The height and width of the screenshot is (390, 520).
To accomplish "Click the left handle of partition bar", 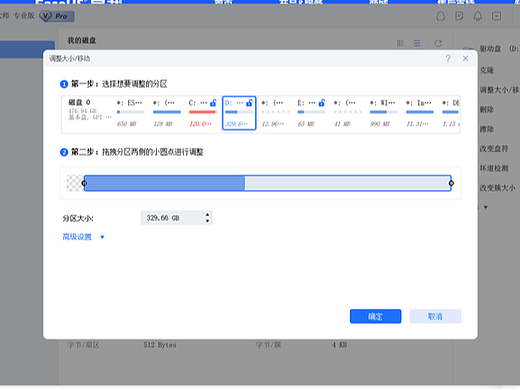I will pos(84,183).
